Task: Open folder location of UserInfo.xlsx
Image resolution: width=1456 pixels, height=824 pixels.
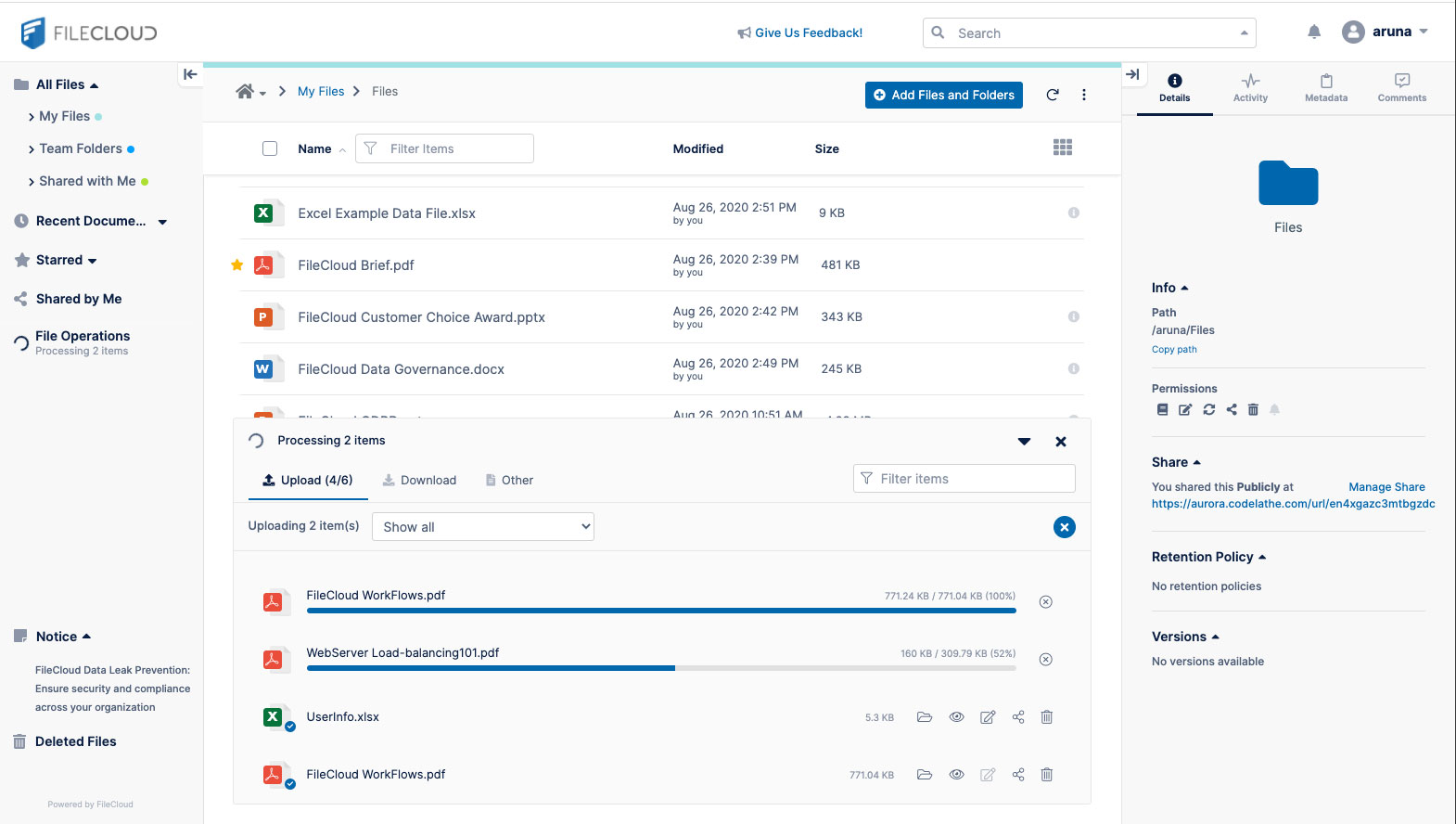Action: click(x=925, y=717)
